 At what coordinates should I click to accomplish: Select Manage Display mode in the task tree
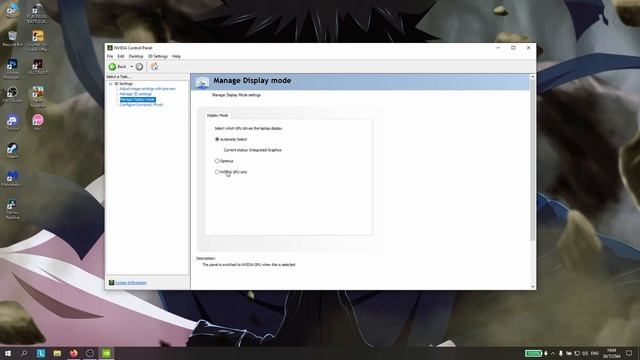(x=138, y=99)
